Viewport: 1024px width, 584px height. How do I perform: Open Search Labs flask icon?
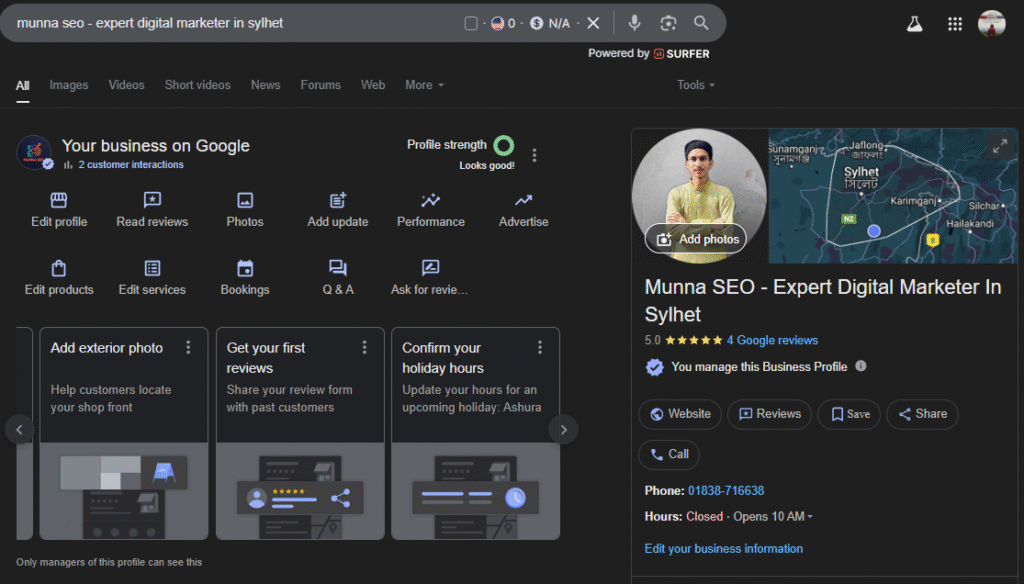pyautogui.click(x=914, y=24)
